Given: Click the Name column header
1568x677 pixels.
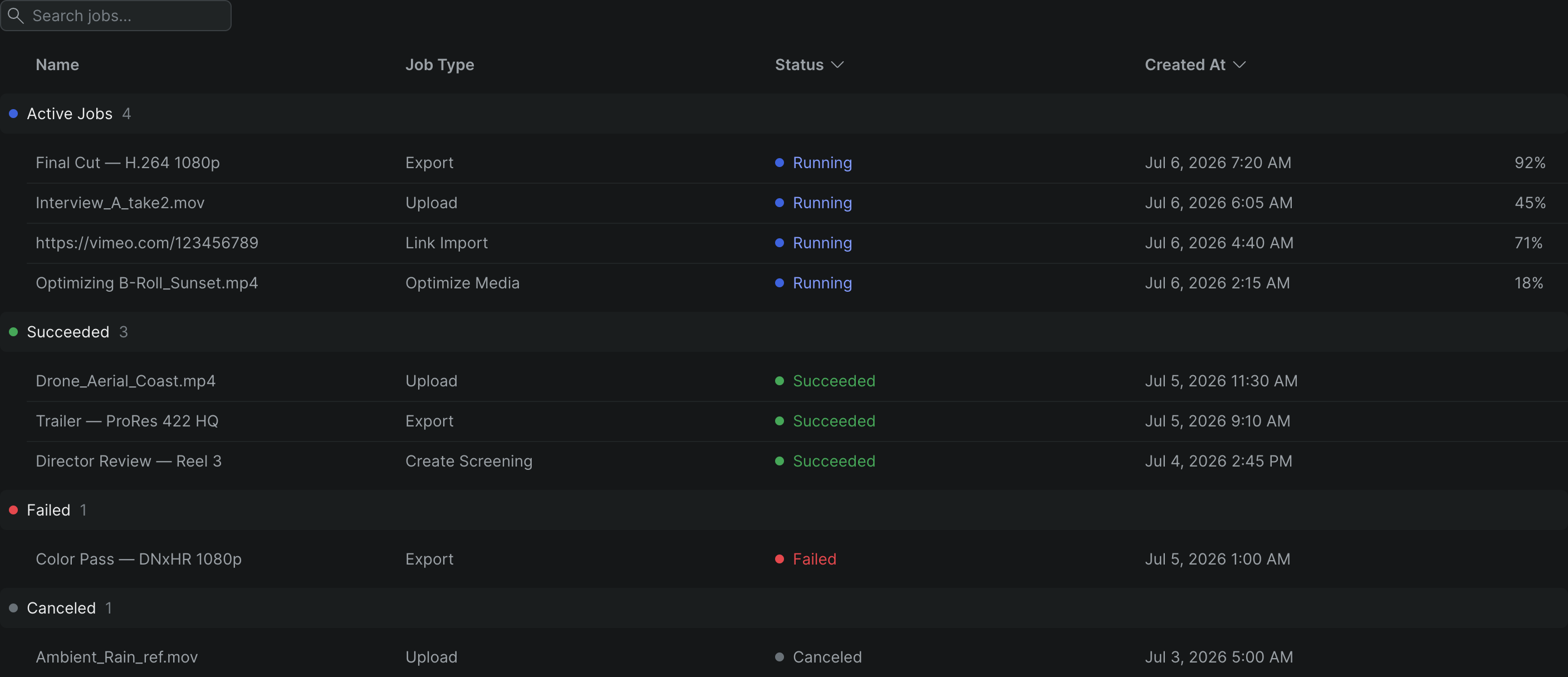Looking at the screenshot, I should (x=57, y=65).
